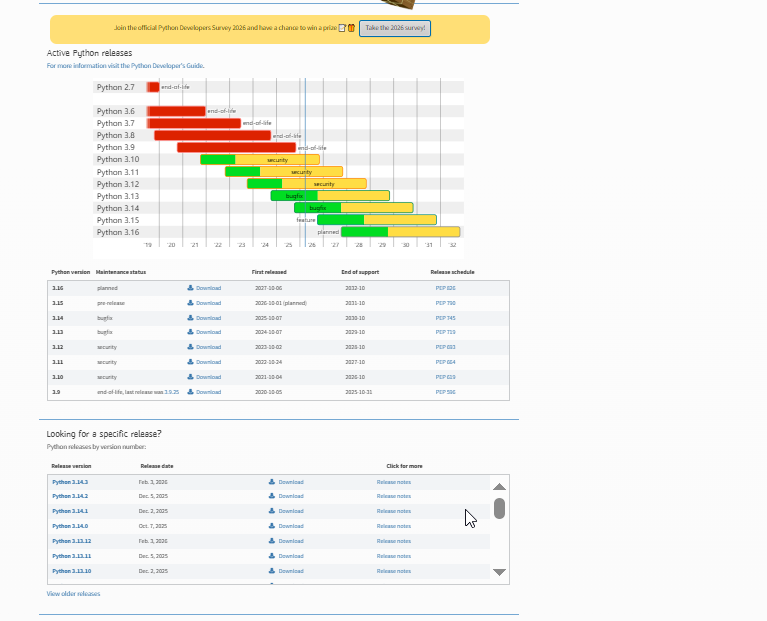Click the download icon for Python 3.9
767x621 pixels.
click(x=190, y=392)
